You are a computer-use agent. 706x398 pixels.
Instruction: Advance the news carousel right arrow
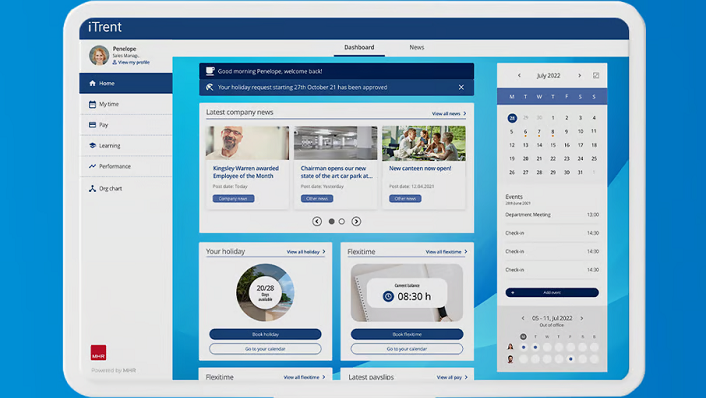(x=356, y=222)
